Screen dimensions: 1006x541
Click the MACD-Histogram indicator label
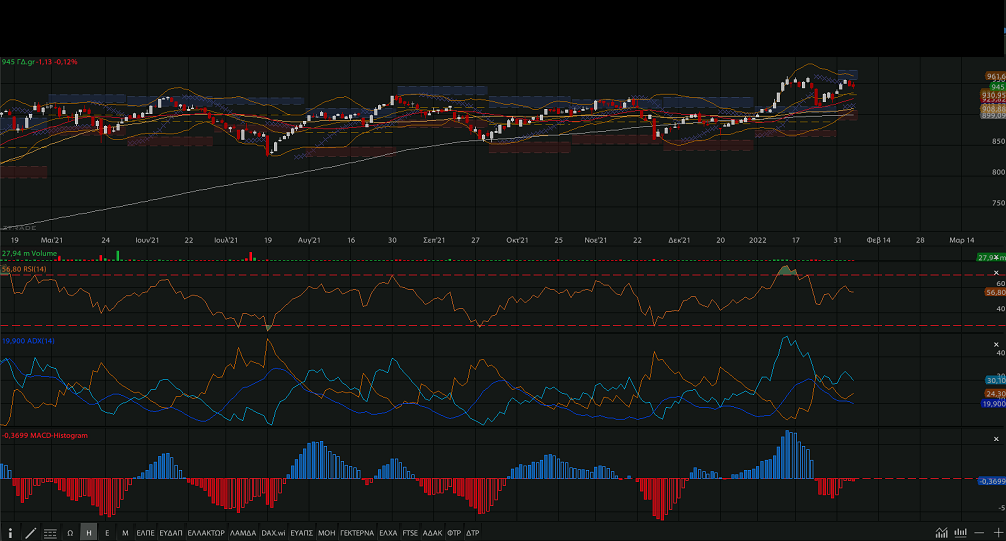tap(46, 435)
